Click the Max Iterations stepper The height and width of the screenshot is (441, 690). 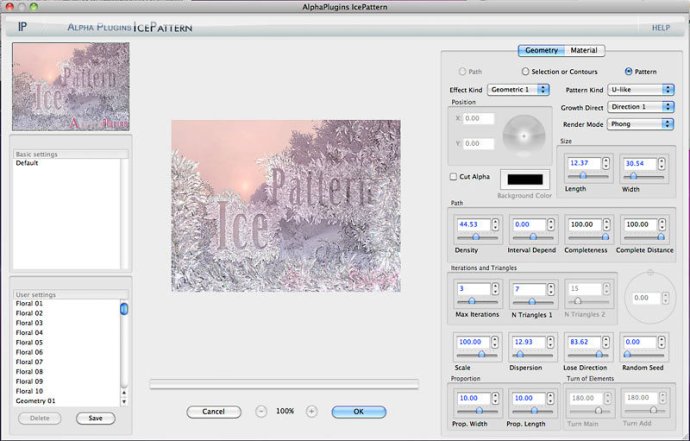[x=495, y=289]
